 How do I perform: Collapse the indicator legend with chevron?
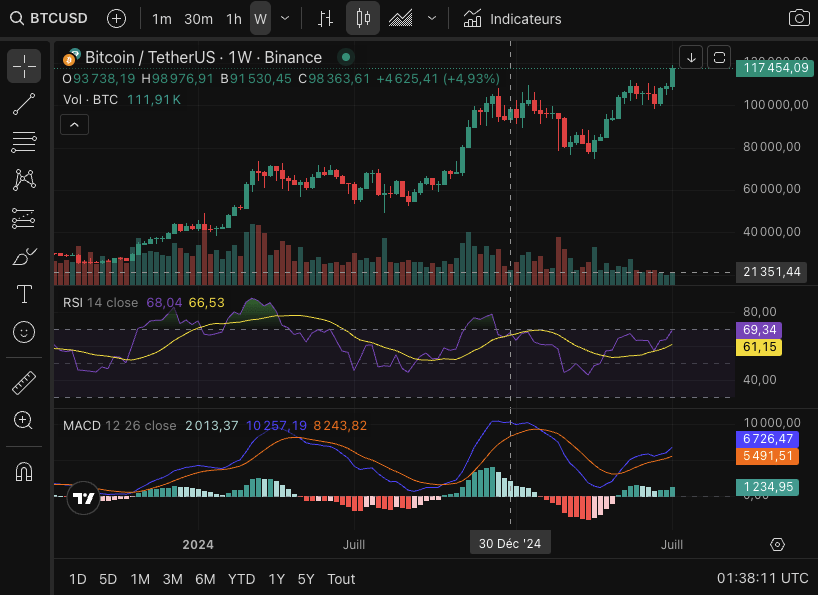coord(75,125)
